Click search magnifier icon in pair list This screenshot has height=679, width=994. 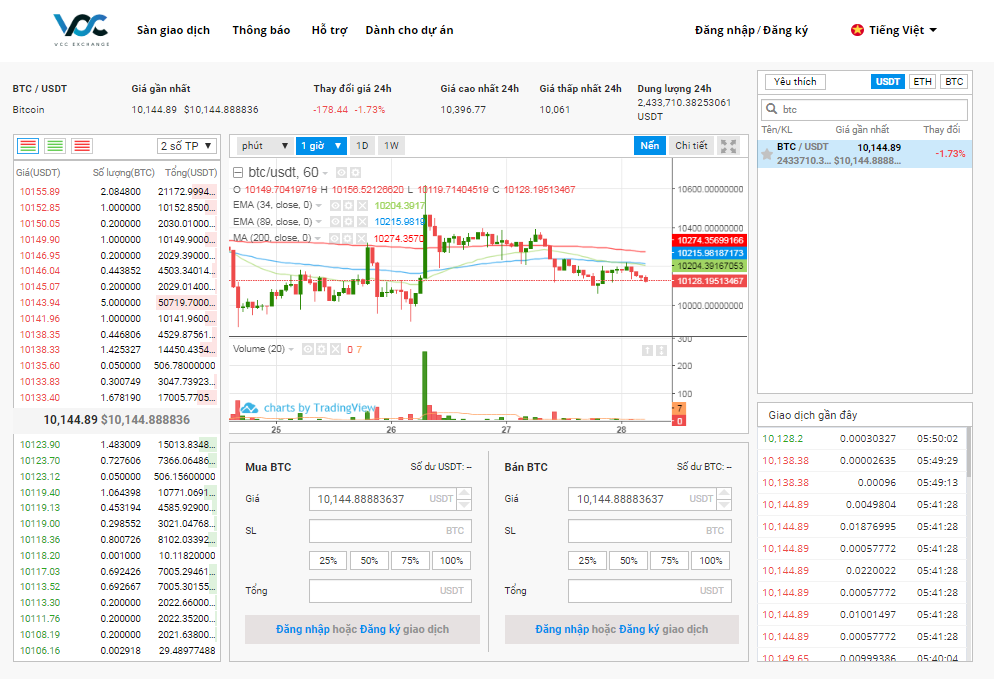click(x=771, y=109)
